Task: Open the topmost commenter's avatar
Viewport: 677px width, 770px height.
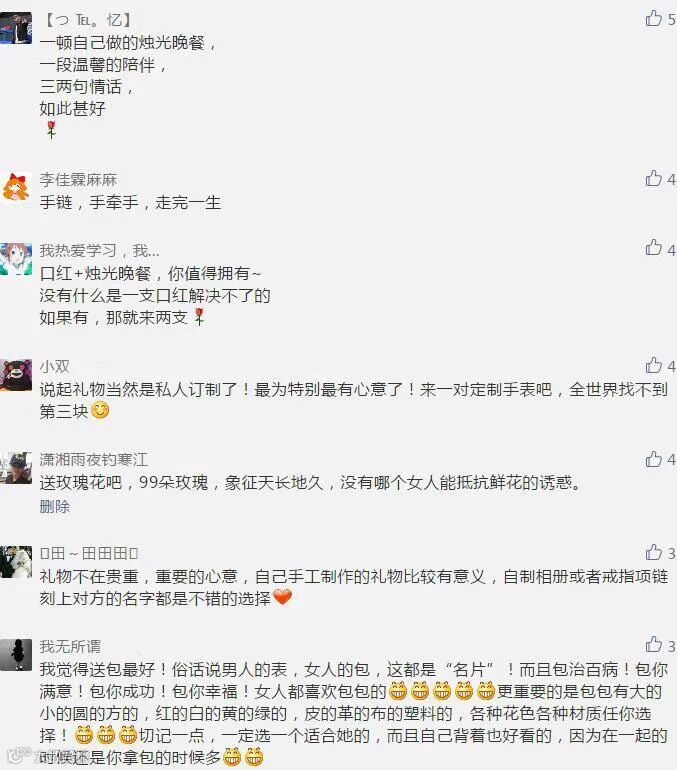Action: click(x=16, y=28)
